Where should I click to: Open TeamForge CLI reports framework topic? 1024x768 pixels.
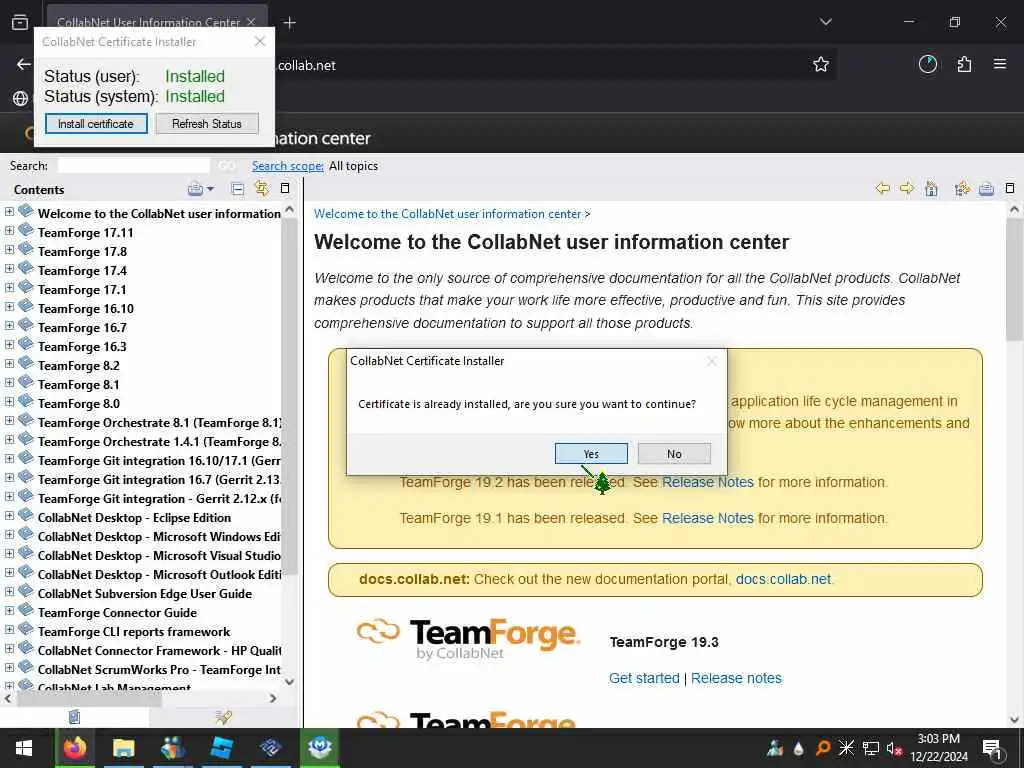pyautogui.click(x=134, y=632)
